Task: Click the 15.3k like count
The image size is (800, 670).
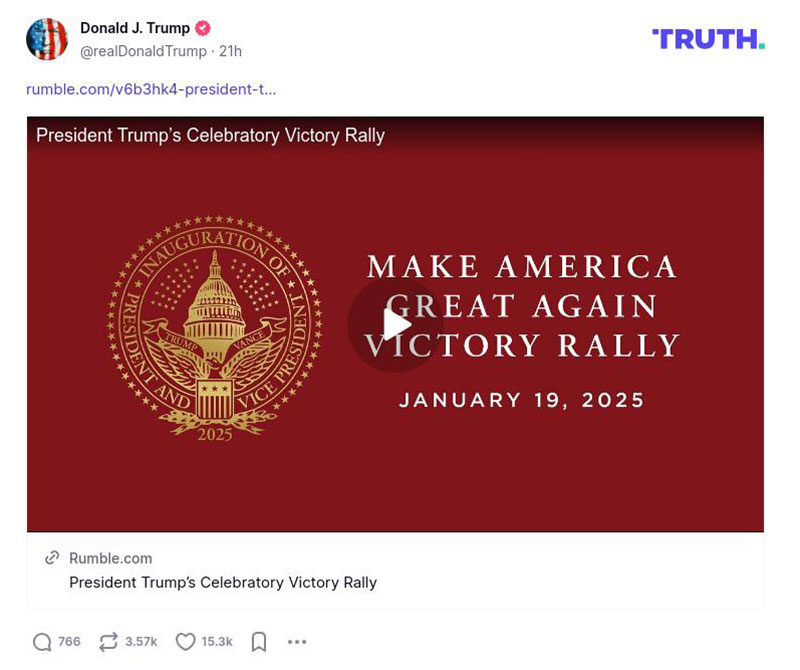Action: coord(215,641)
